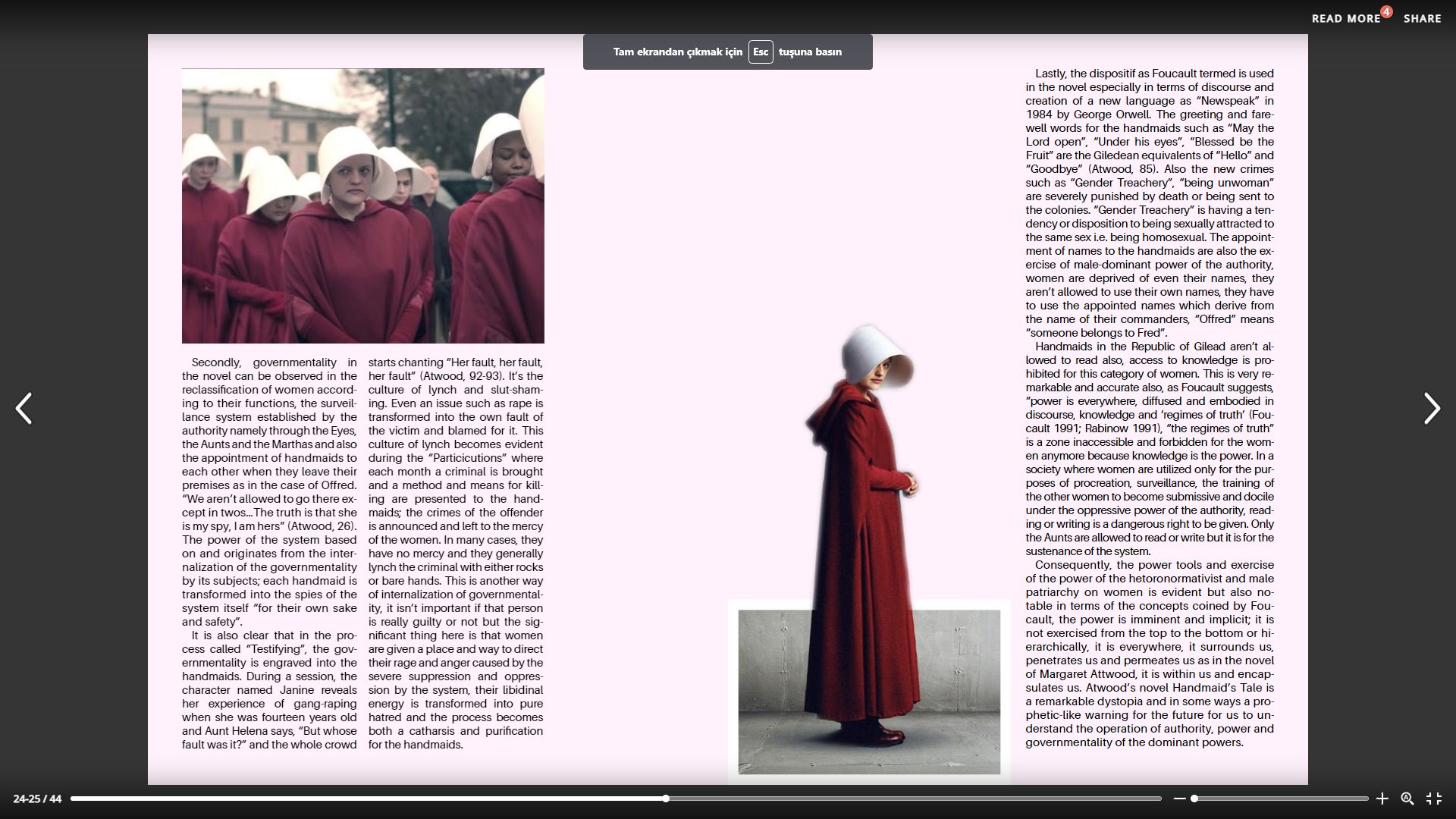Go to the next page spread
1456x819 pixels.
click(x=1431, y=409)
